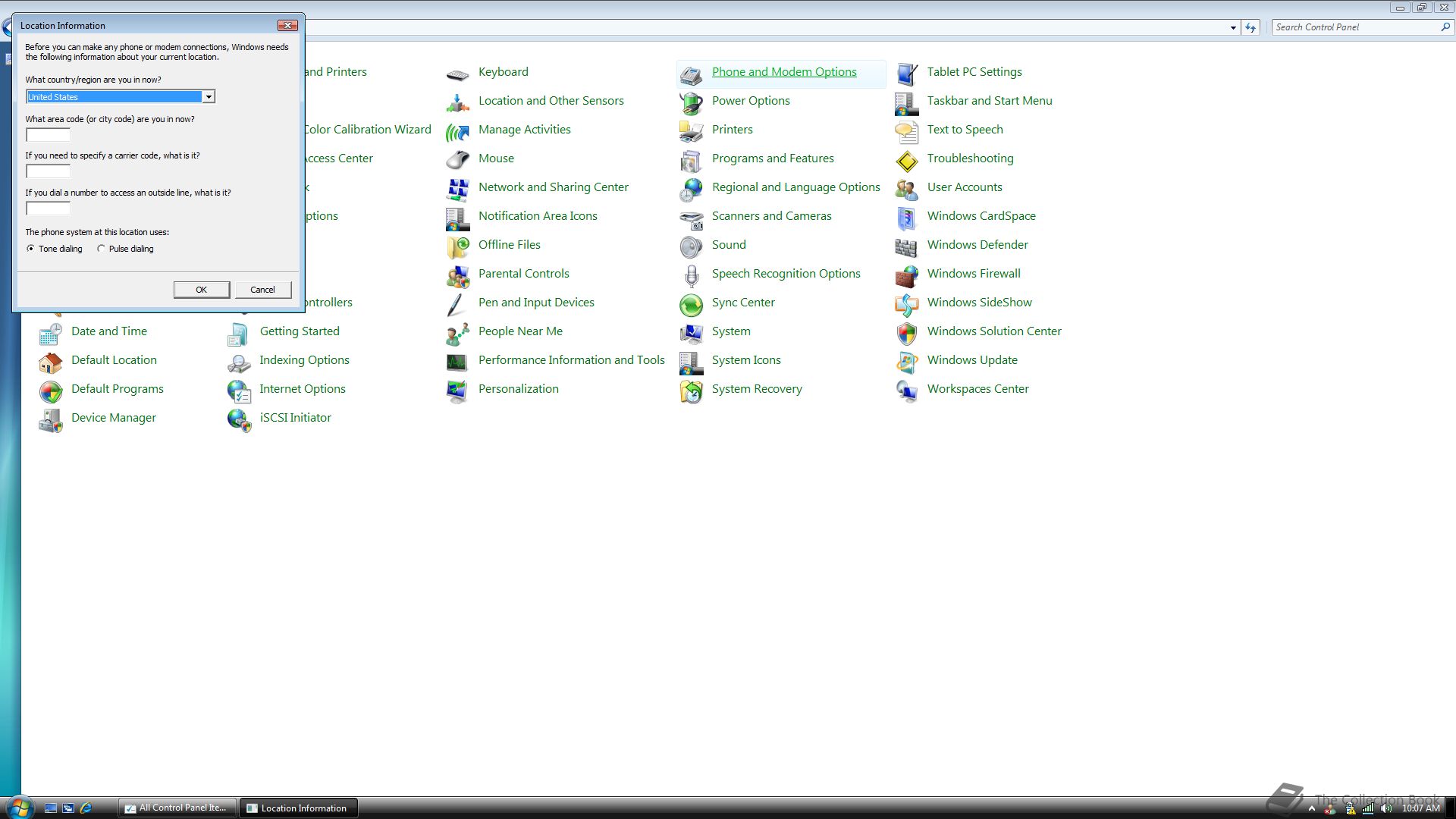
Task: Click the Mouse icon
Action: click(x=457, y=160)
